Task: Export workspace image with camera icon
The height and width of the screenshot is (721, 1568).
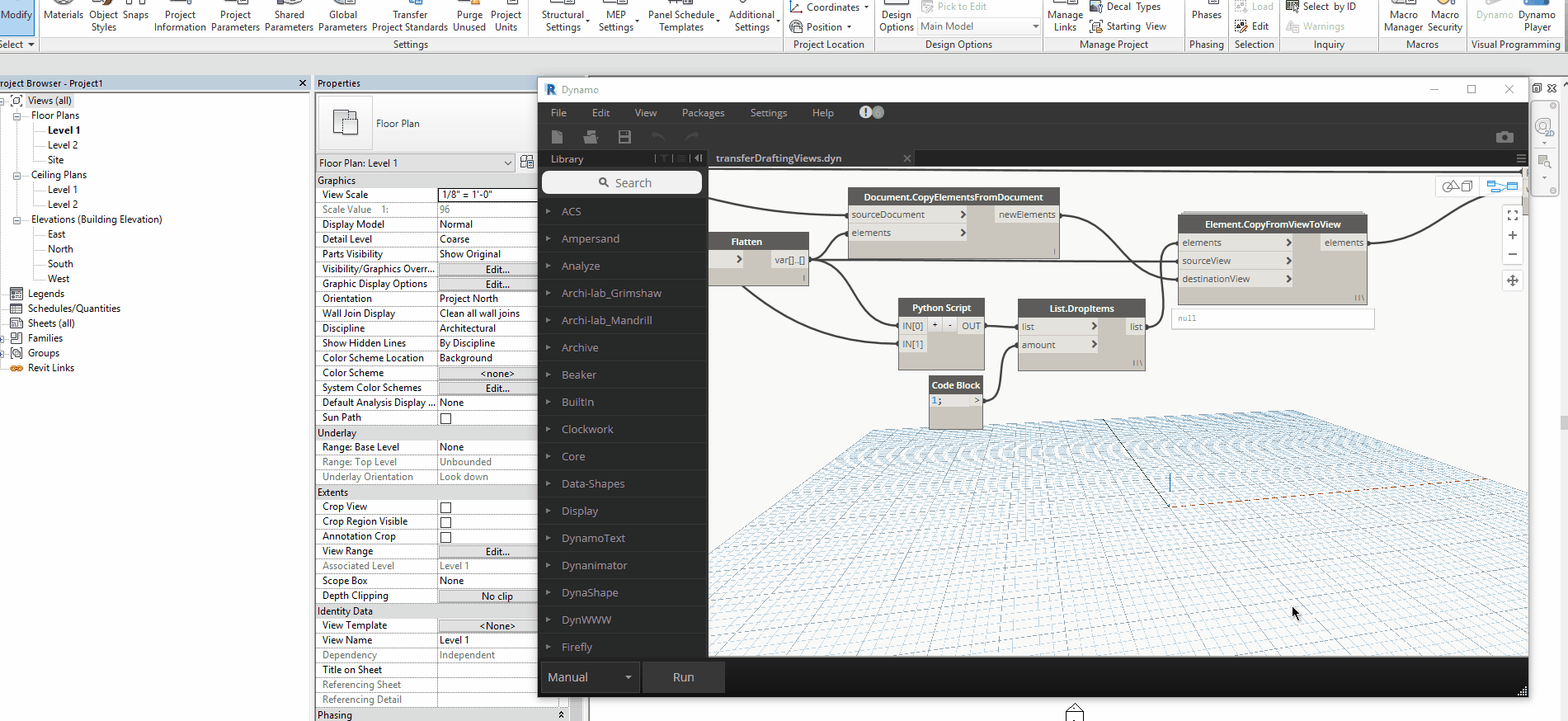Action: pos(1504,137)
